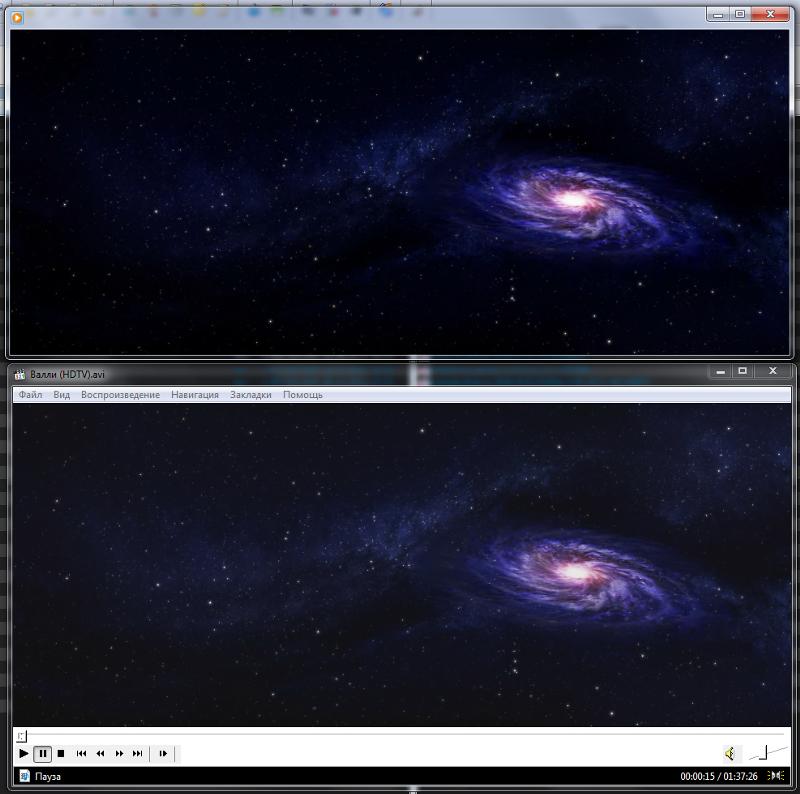The image size is (800, 794).
Task: Open the Помощь menu
Action: (303, 395)
